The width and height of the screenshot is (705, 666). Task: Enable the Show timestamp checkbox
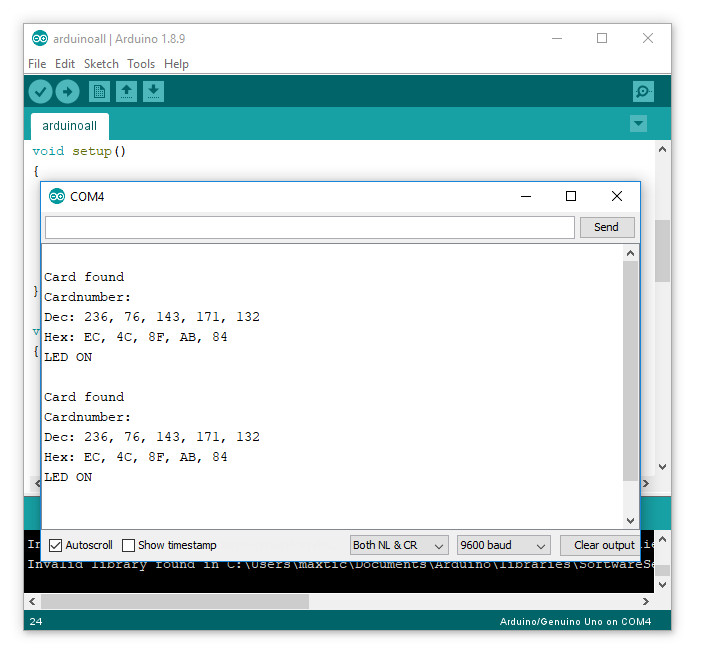[x=129, y=545]
